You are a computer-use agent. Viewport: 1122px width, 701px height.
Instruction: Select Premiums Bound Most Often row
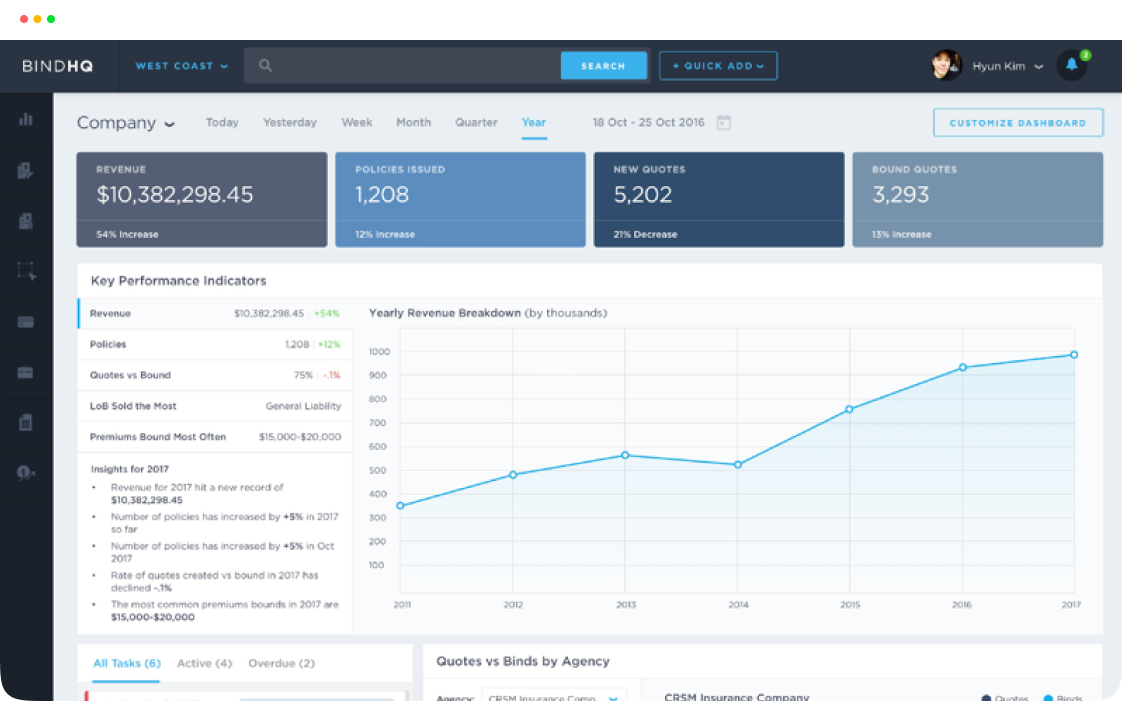[215, 436]
